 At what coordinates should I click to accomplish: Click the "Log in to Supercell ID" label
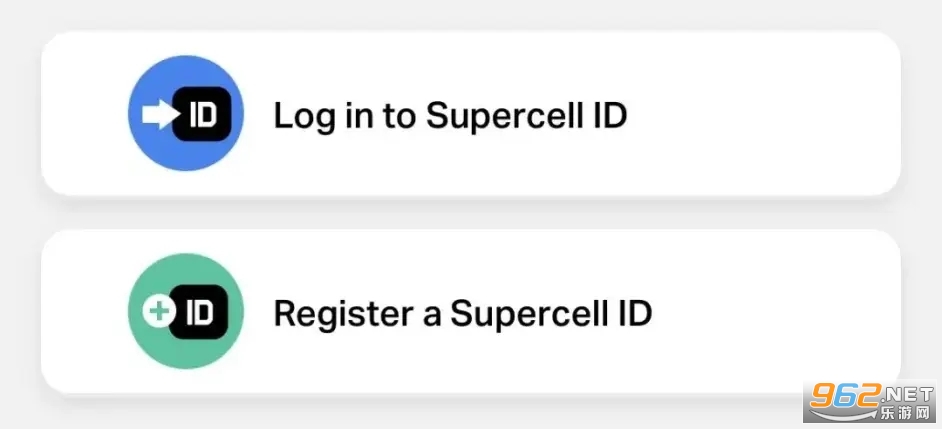[x=451, y=117]
